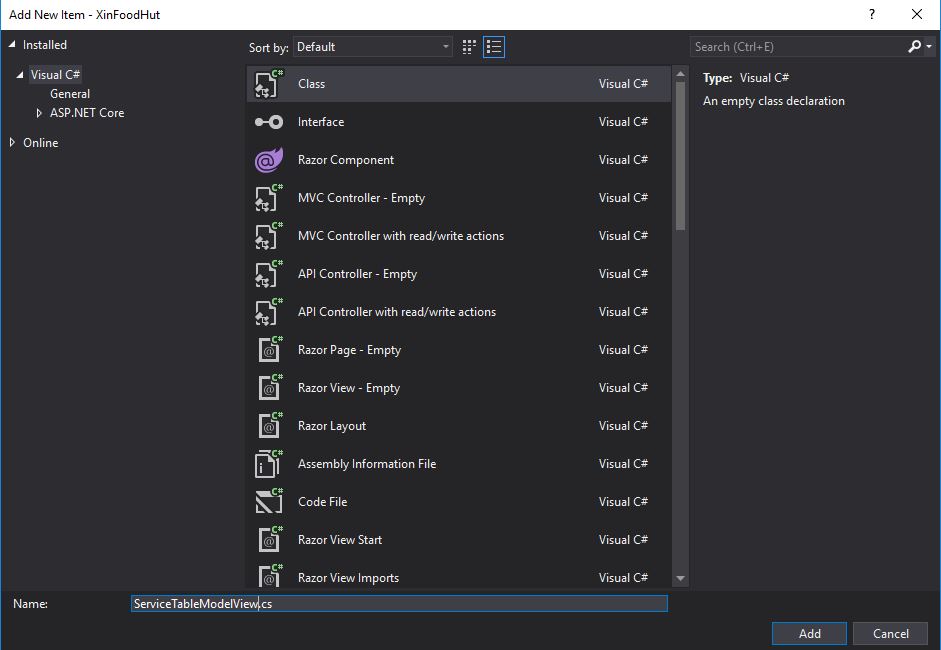Select "MVC Controller with read/write actions" label
Screen dimensions: 941x650
pos(401,236)
